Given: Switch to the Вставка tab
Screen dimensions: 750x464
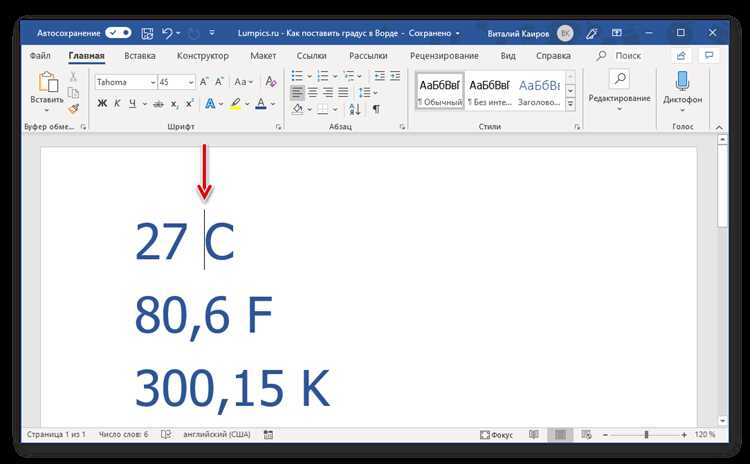Looking at the screenshot, I should click(x=140, y=56).
